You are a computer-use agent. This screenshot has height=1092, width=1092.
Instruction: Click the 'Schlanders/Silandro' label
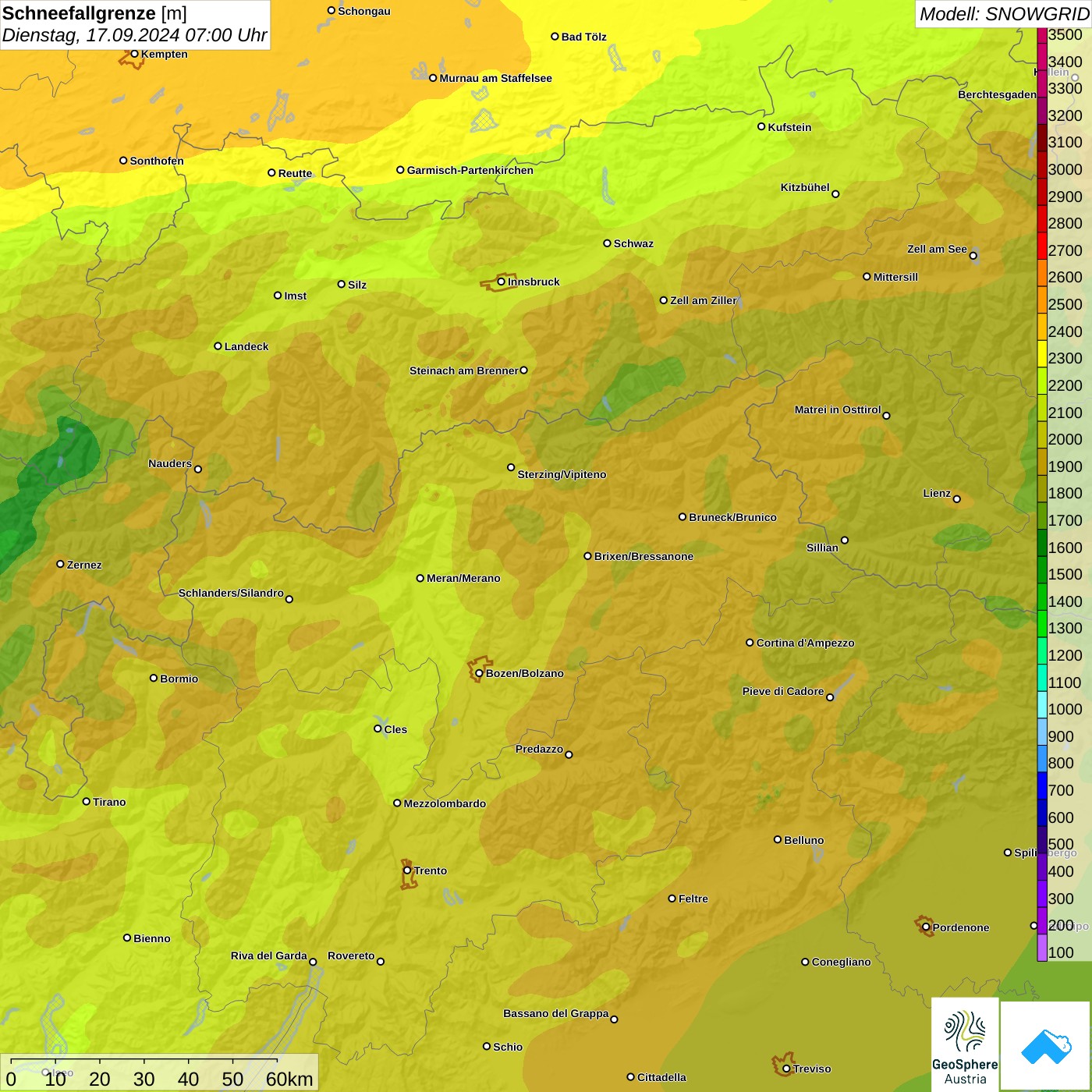231,593
